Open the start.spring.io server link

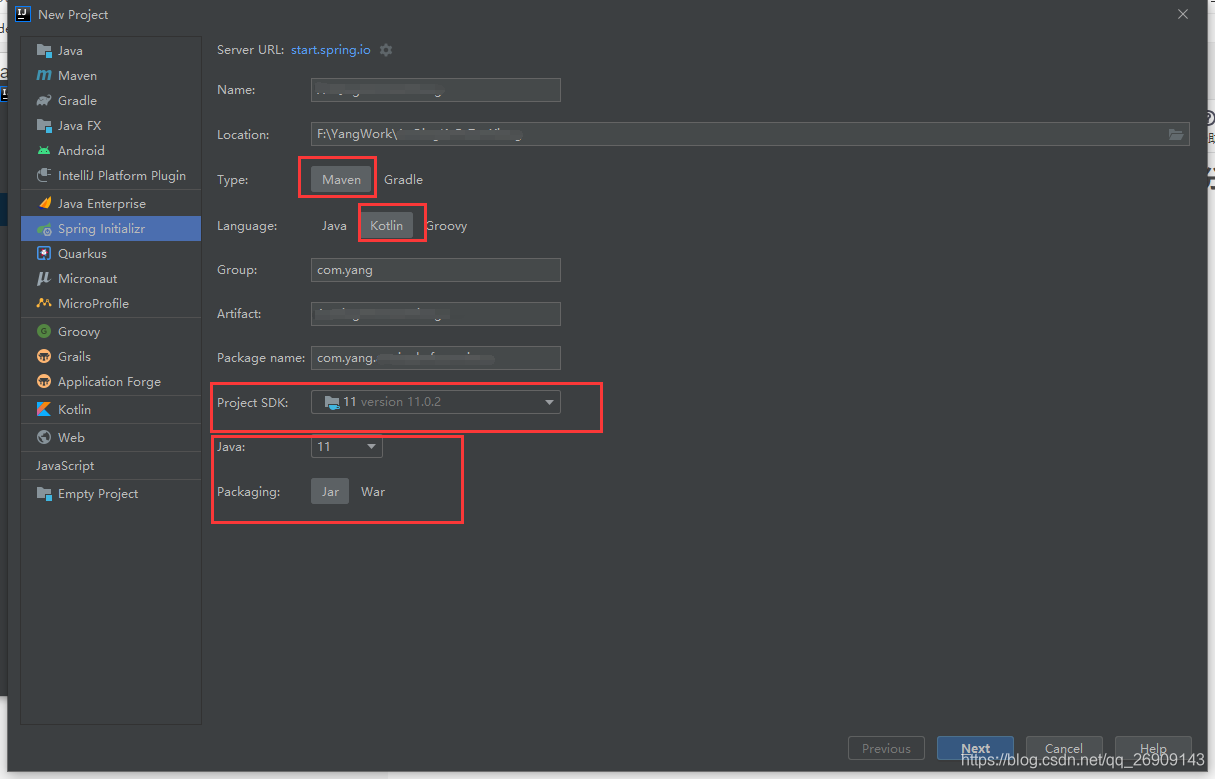[331, 50]
